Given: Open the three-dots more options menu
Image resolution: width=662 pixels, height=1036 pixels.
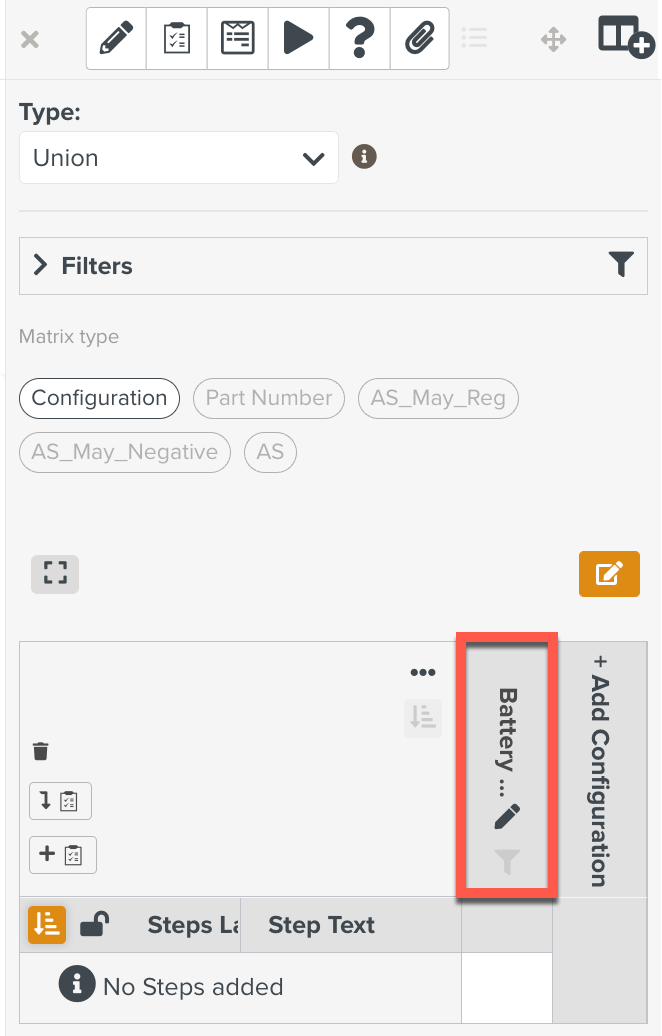Looking at the screenshot, I should [x=423, y=673].
